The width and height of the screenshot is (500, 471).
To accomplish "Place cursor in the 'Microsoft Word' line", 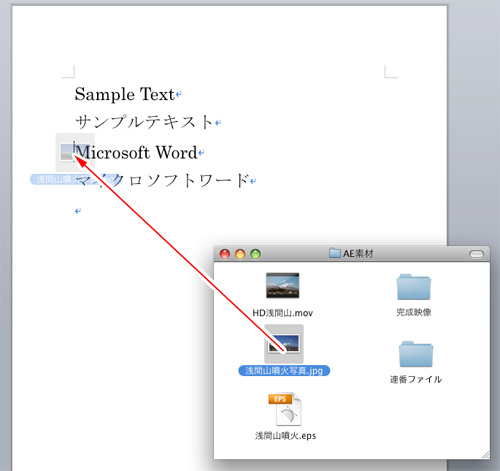I will (136, 153).
